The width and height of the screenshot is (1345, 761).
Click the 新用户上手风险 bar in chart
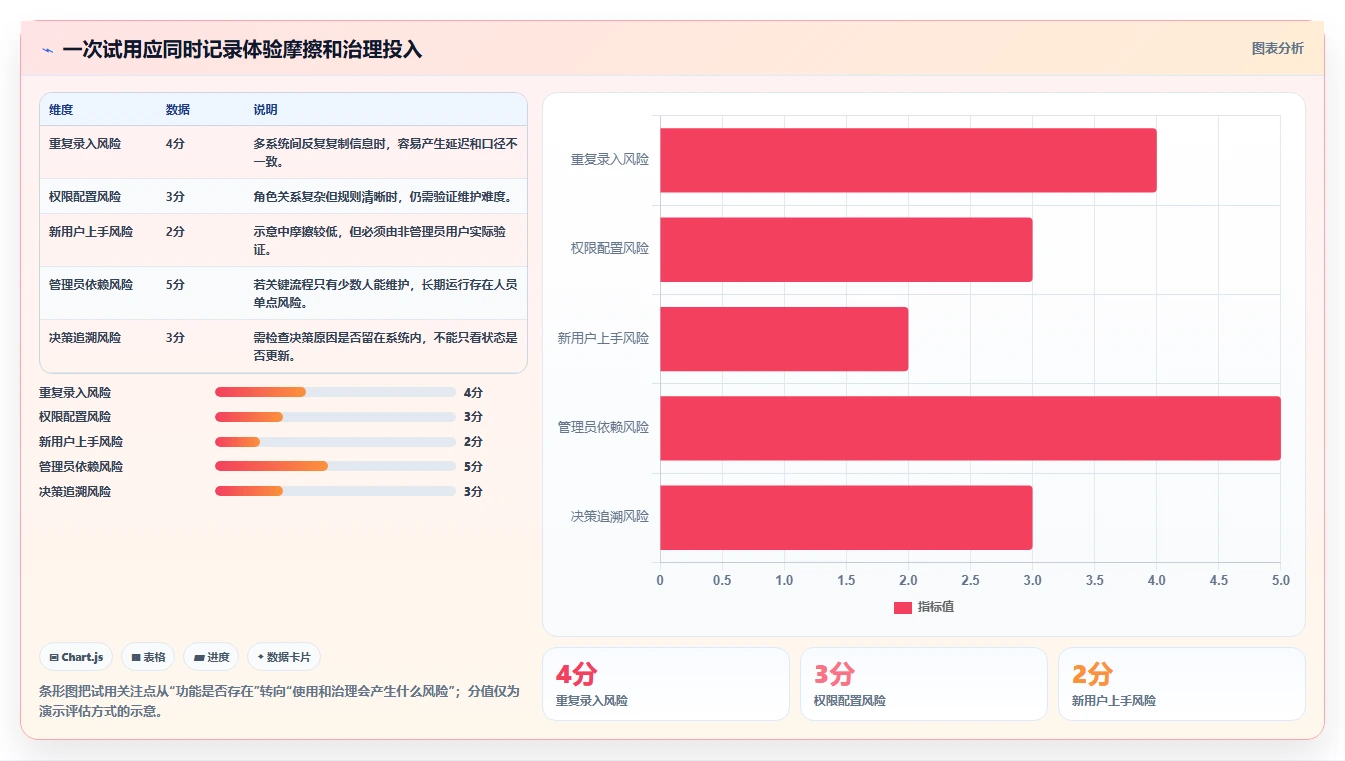coord(784,339)
